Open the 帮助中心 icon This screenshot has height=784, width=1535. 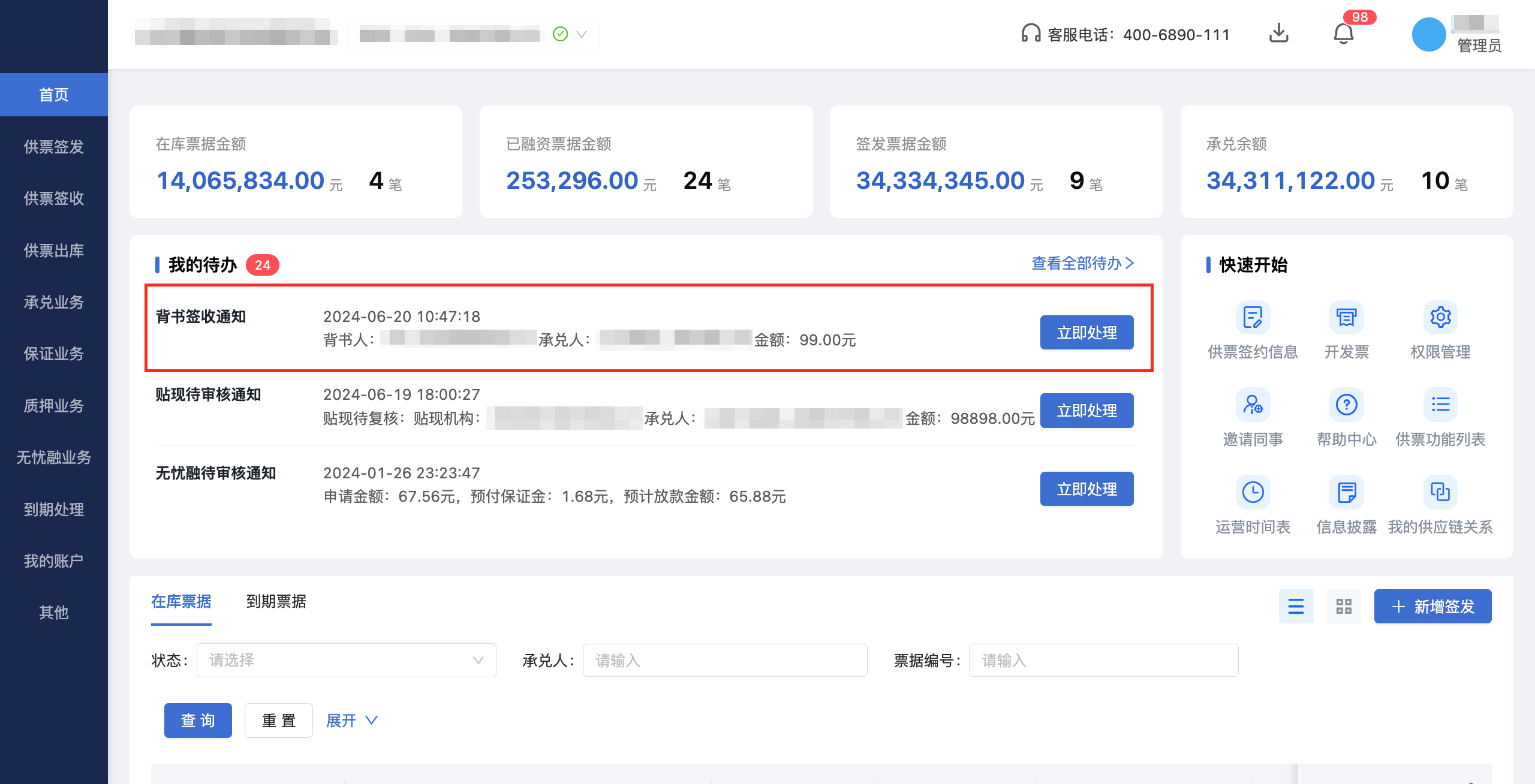click(1346, 405)
